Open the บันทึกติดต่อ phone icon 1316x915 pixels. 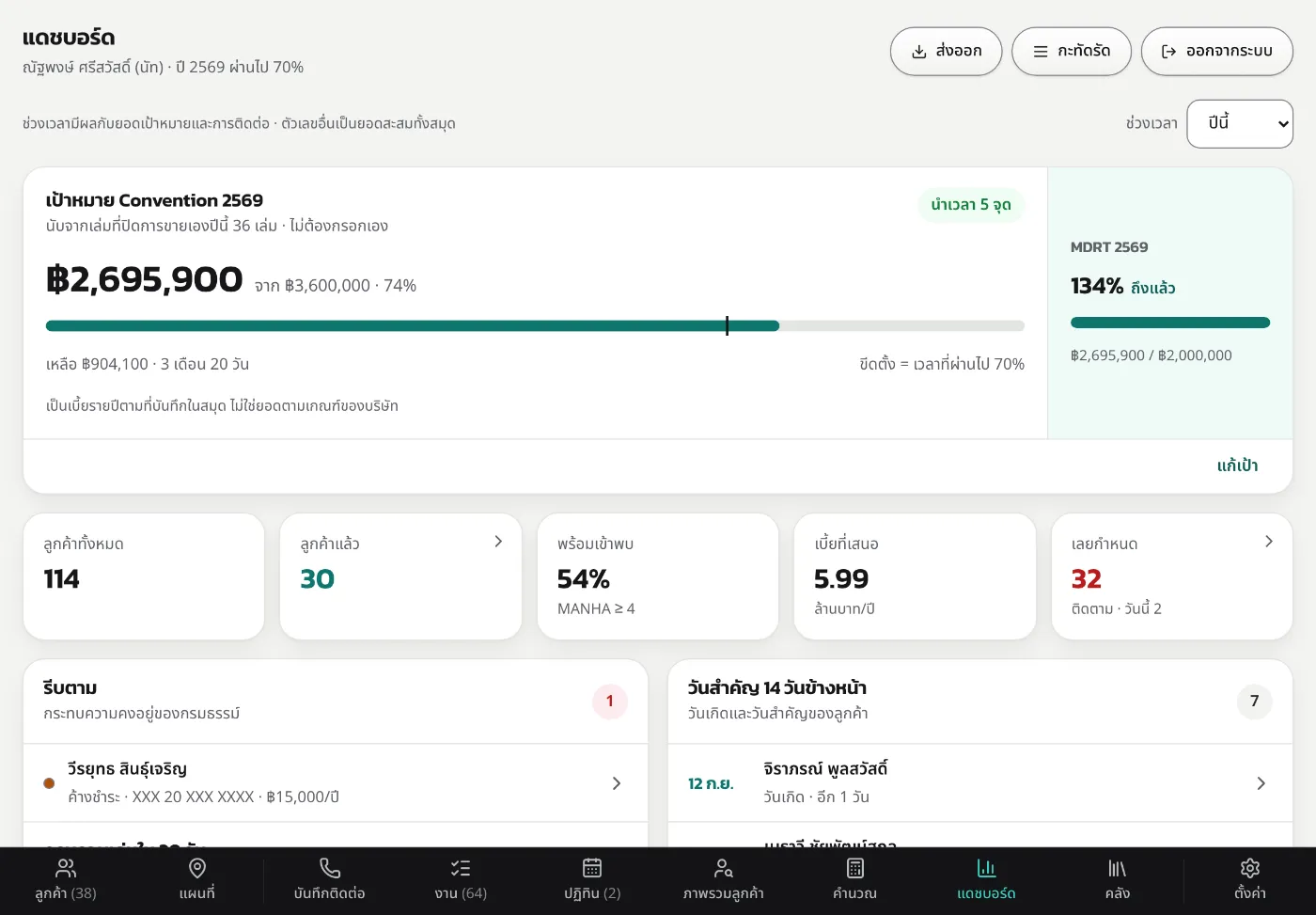(329, 868)
